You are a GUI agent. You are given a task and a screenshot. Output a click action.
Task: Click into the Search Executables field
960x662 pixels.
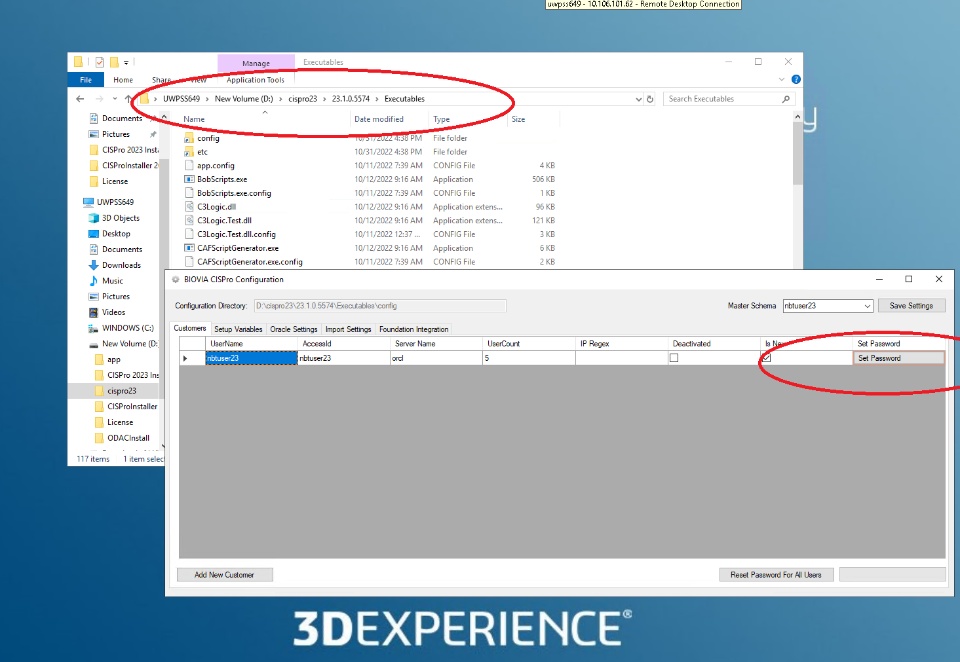point(722,99)
